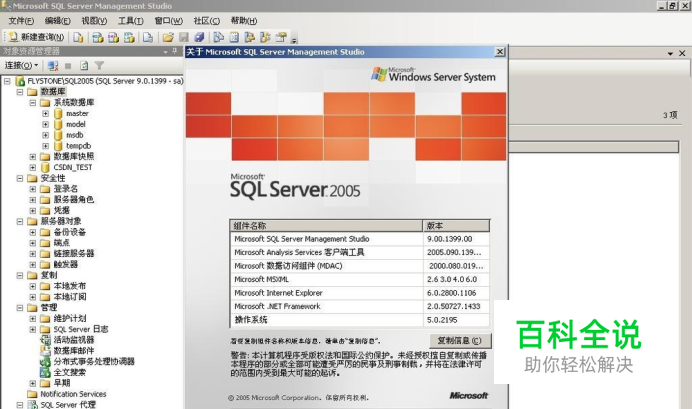Click the Save disk icon in toolbar
The image size is (692, 409).
click(184, 38)
